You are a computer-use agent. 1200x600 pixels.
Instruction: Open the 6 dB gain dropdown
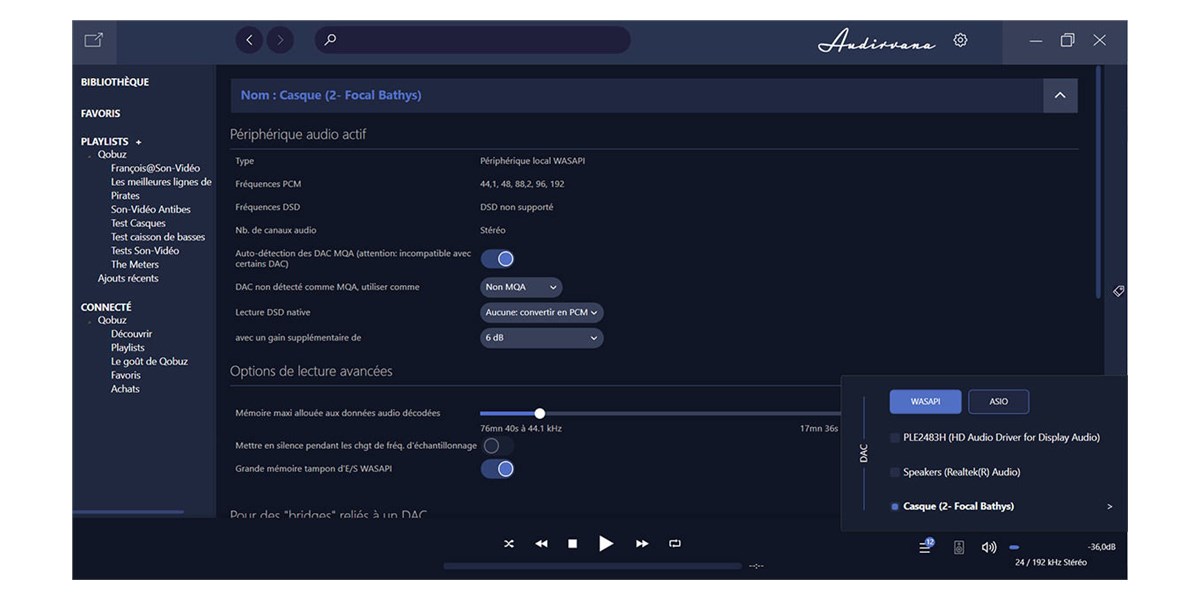[x=542, y=338]
